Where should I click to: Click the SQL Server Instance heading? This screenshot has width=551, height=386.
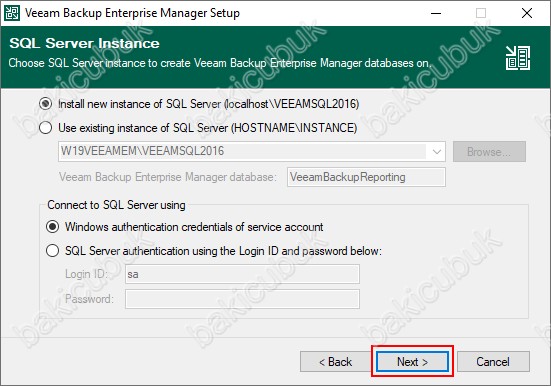point(84,43)
